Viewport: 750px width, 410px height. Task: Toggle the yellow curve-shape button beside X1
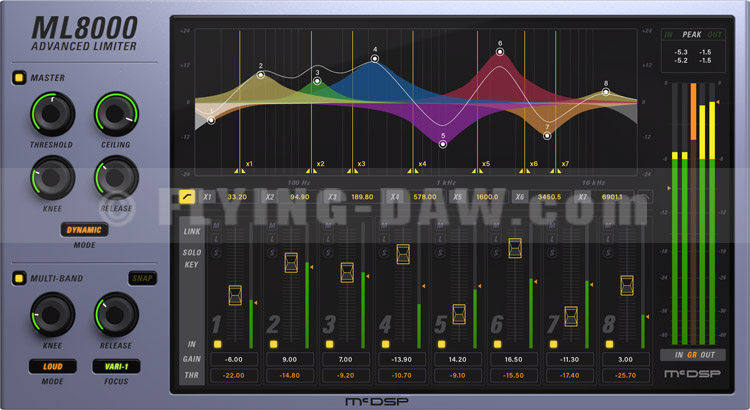pos(187,197)
